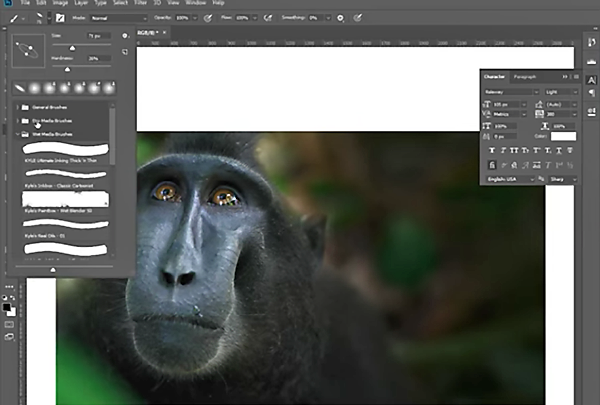The image size is (600, 405).
Task: Adjust brush thumbnail size slider at panel bottom
Action: click(x=53, y=270)
